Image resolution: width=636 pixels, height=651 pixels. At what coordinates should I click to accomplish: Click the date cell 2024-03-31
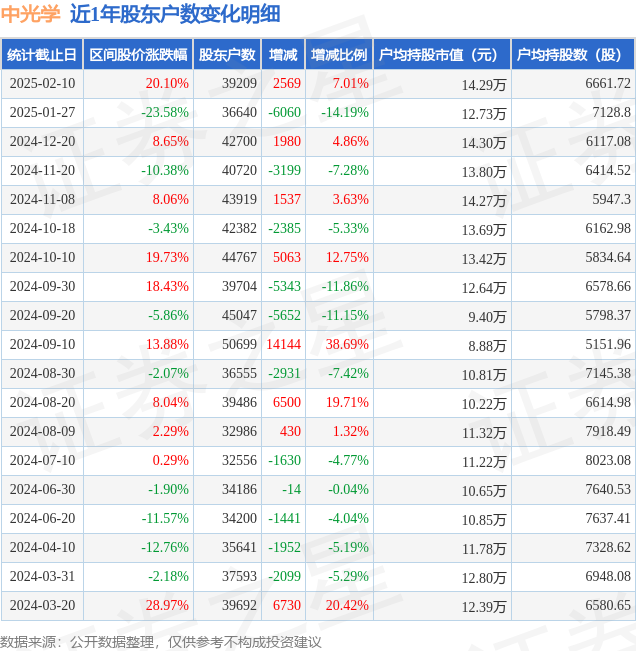42,576
